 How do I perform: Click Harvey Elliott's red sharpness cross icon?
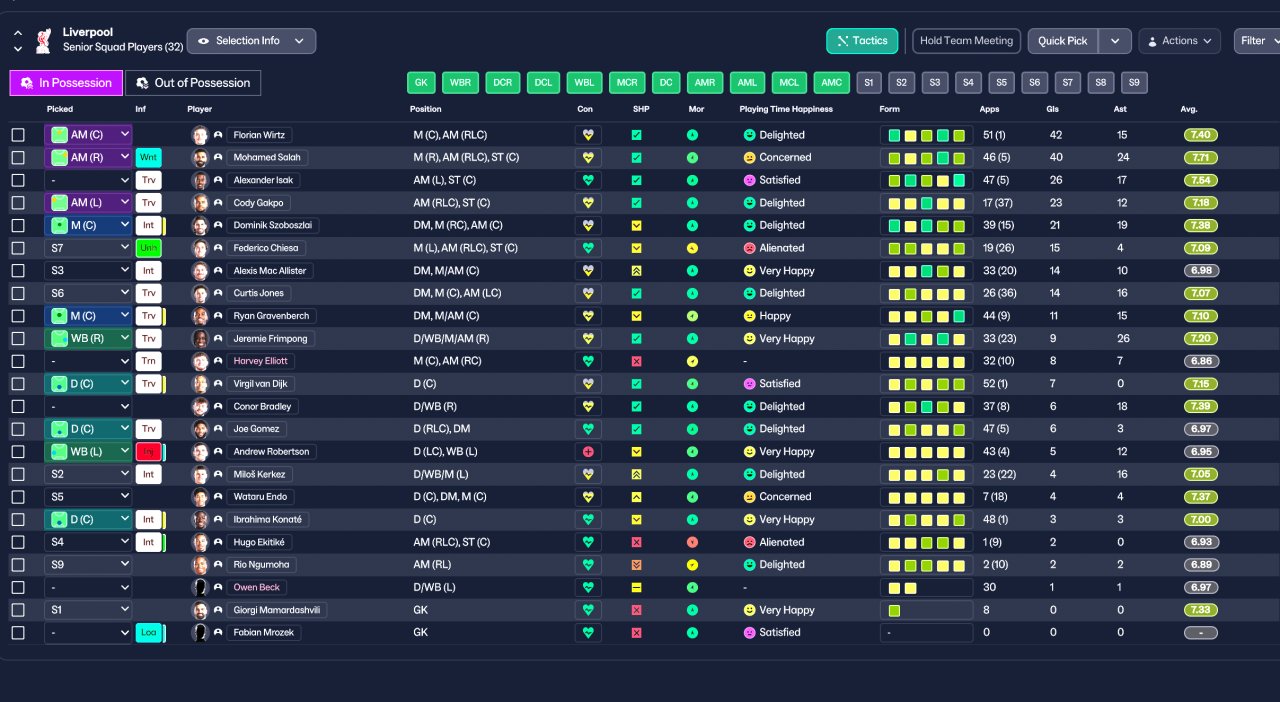pyautogui.click(x=637, y=361)
